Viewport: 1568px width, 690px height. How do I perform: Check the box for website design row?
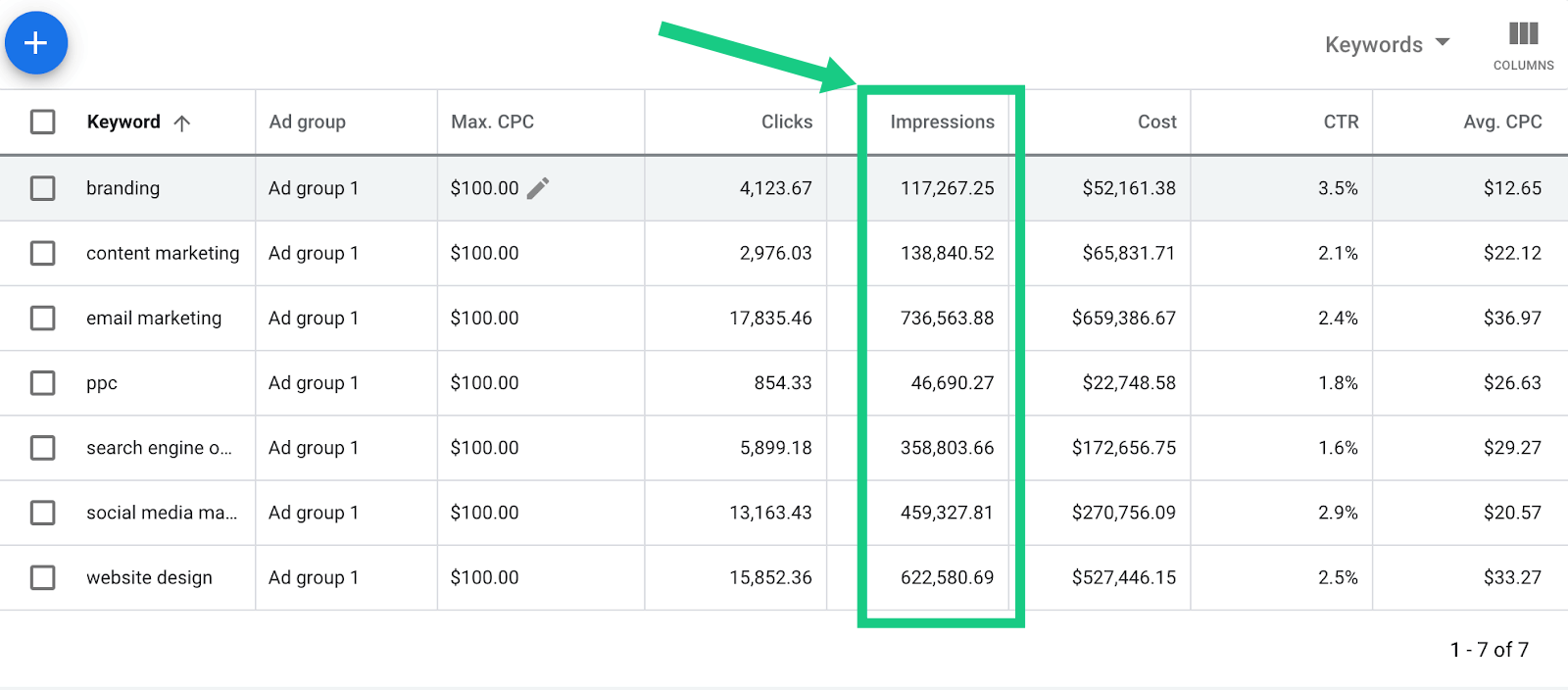point(43,577)
